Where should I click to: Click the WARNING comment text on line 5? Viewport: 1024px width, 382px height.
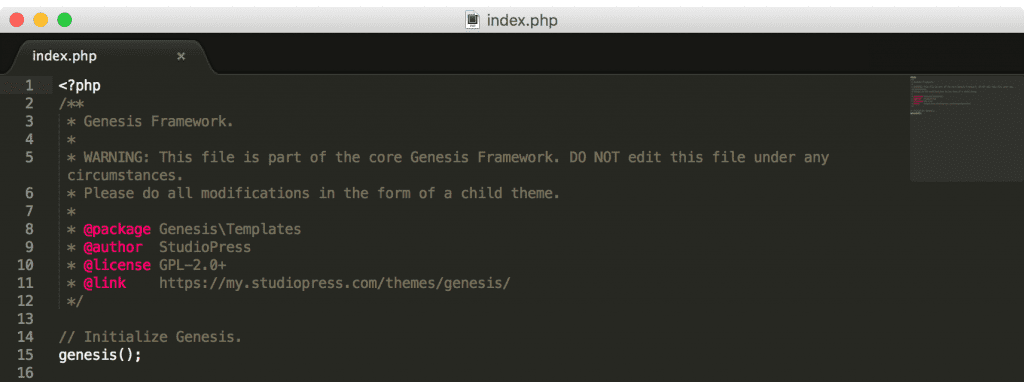pos(448,167)
